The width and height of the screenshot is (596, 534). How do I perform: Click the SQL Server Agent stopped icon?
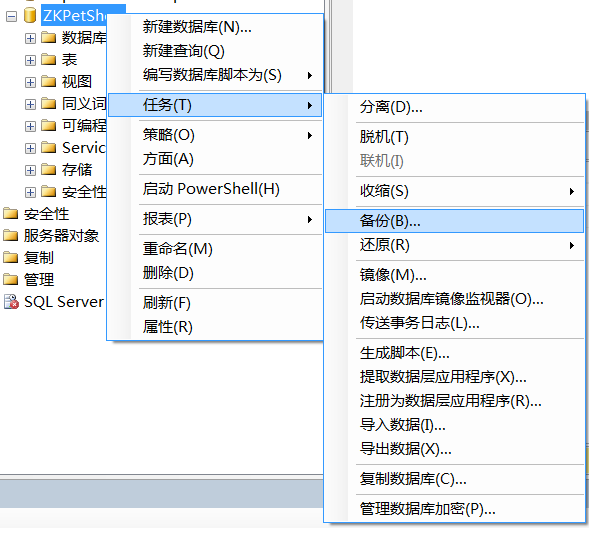tap(11, 302)
